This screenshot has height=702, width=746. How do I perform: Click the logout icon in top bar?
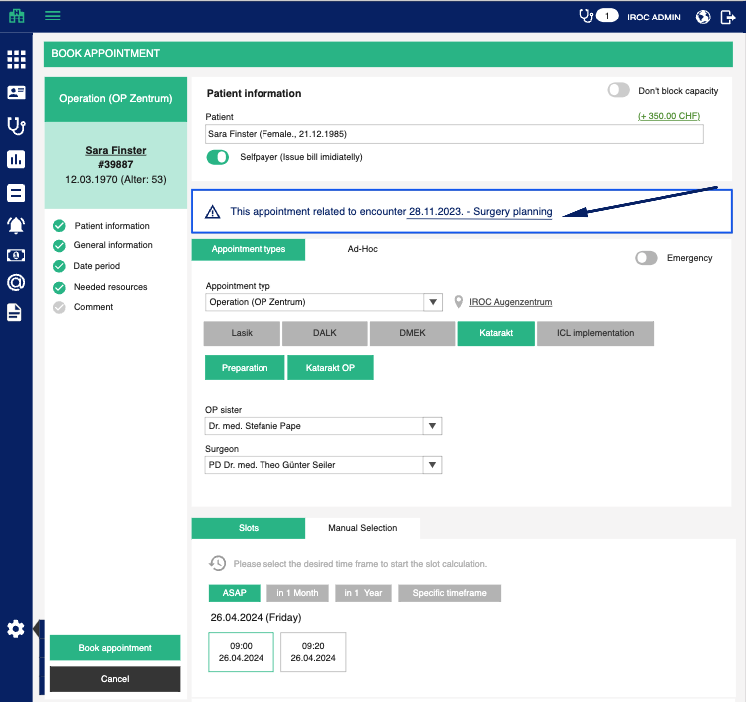[727, 17]
